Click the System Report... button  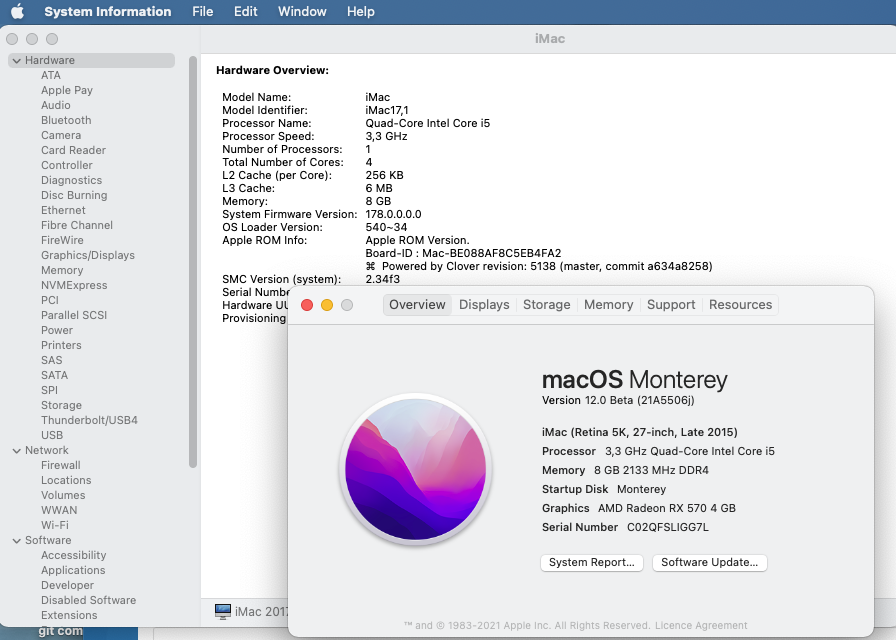[x=591, y=562]
